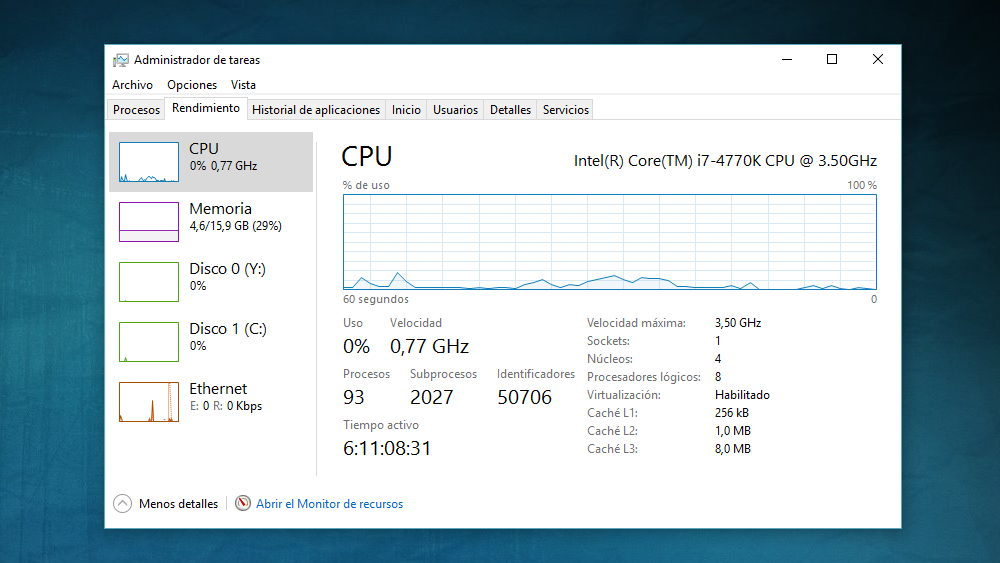1000x563 pixels.
Task: Click the Procesadores lógicos label
Action: pyautogui.click(x=643, y=377)
